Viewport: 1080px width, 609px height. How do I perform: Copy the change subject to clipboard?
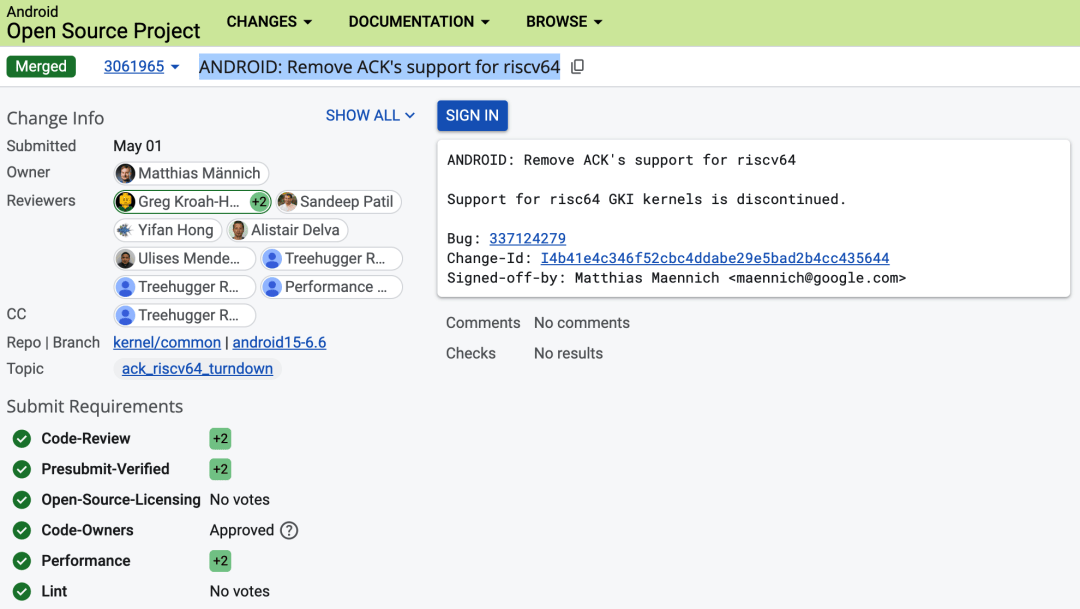(577, 67)
